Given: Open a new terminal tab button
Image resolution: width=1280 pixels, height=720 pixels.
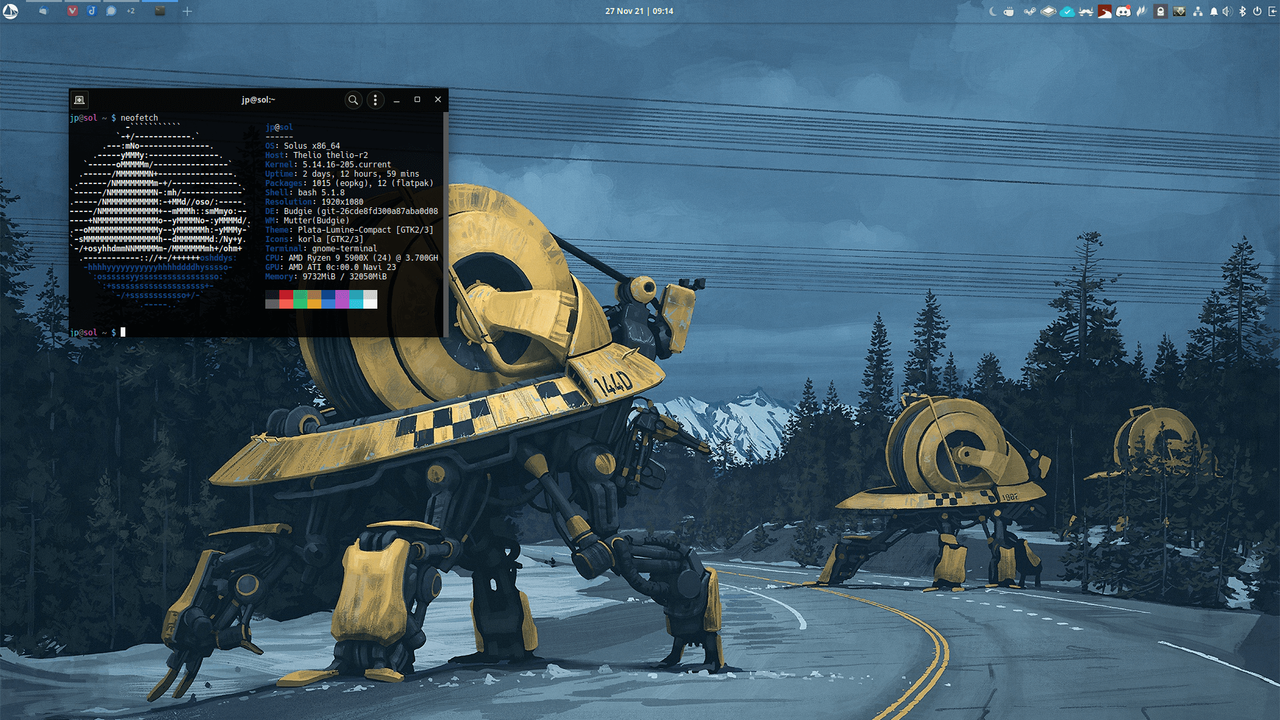Looking at the screenshot, I should 80,100.
